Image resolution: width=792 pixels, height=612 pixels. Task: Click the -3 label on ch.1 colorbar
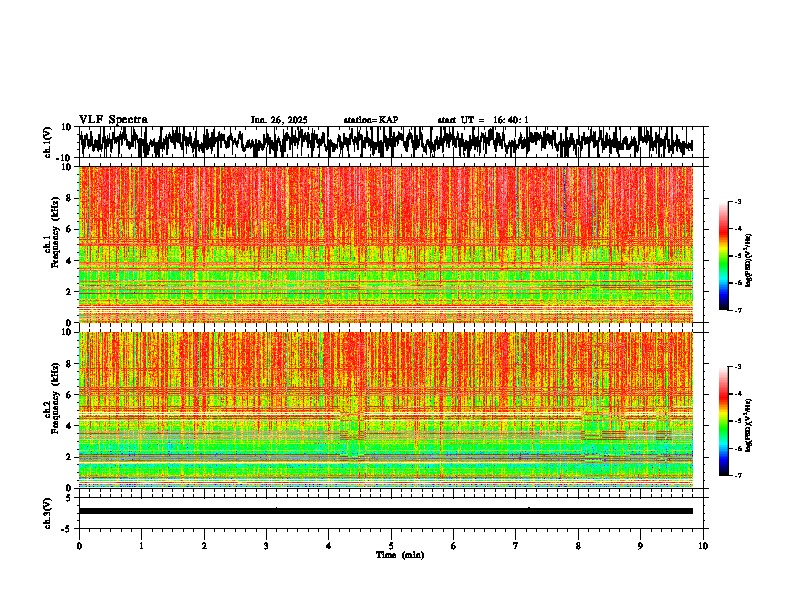click(x=737, y=201)
